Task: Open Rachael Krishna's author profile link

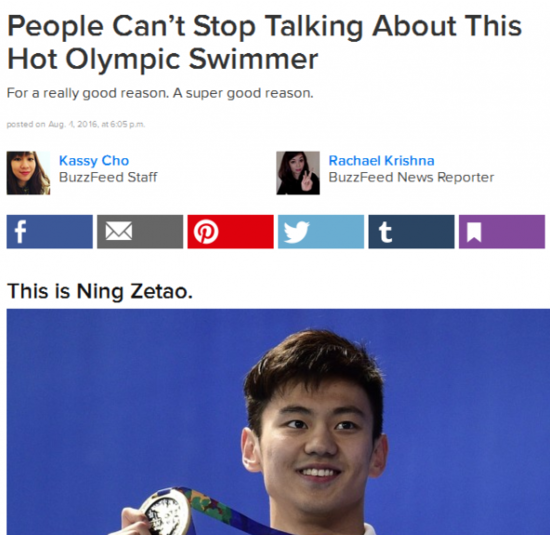Action: [x=381, y=161]
